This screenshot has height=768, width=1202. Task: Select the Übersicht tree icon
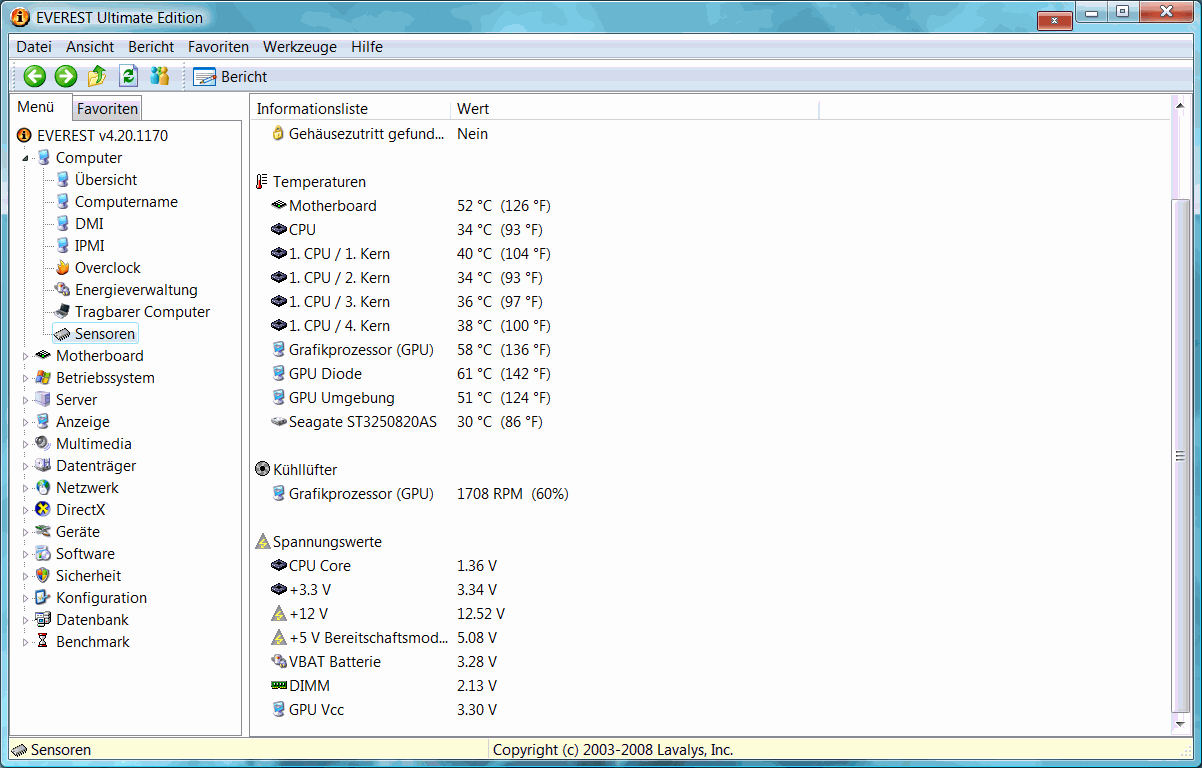click(63, 180)
